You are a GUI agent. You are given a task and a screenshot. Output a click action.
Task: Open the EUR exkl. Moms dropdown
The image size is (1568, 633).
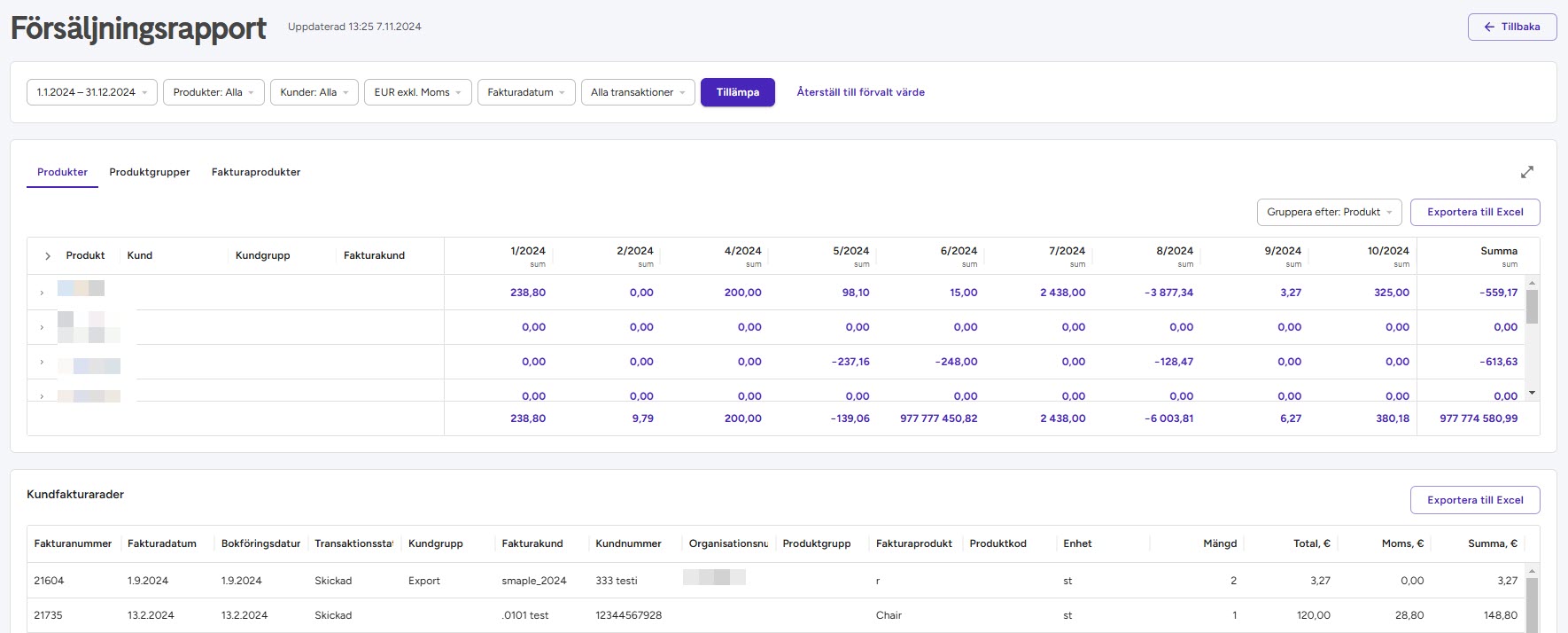click(x=417, y=92)
